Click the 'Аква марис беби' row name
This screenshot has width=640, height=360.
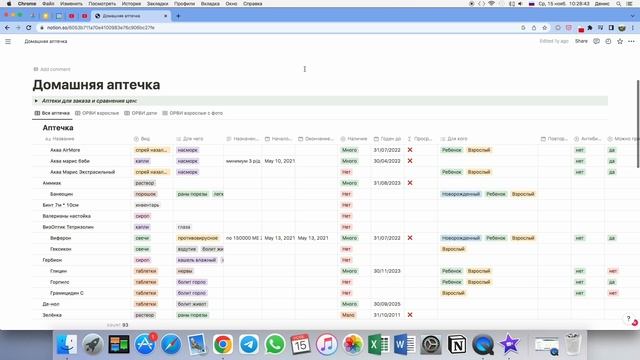[x=70, y=161]
